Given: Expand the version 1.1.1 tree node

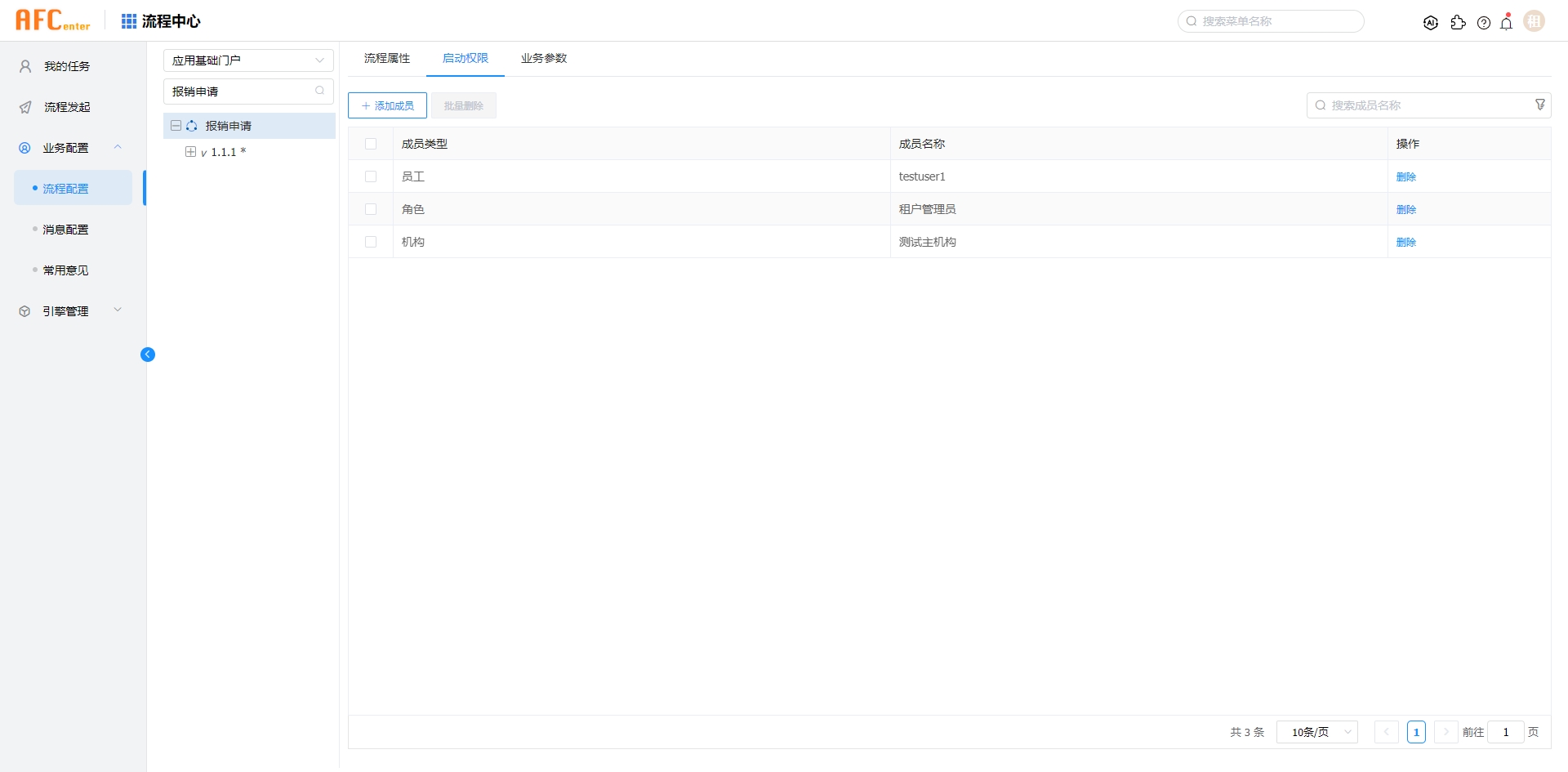Looking at the screenshot, I should coord(190,152).
